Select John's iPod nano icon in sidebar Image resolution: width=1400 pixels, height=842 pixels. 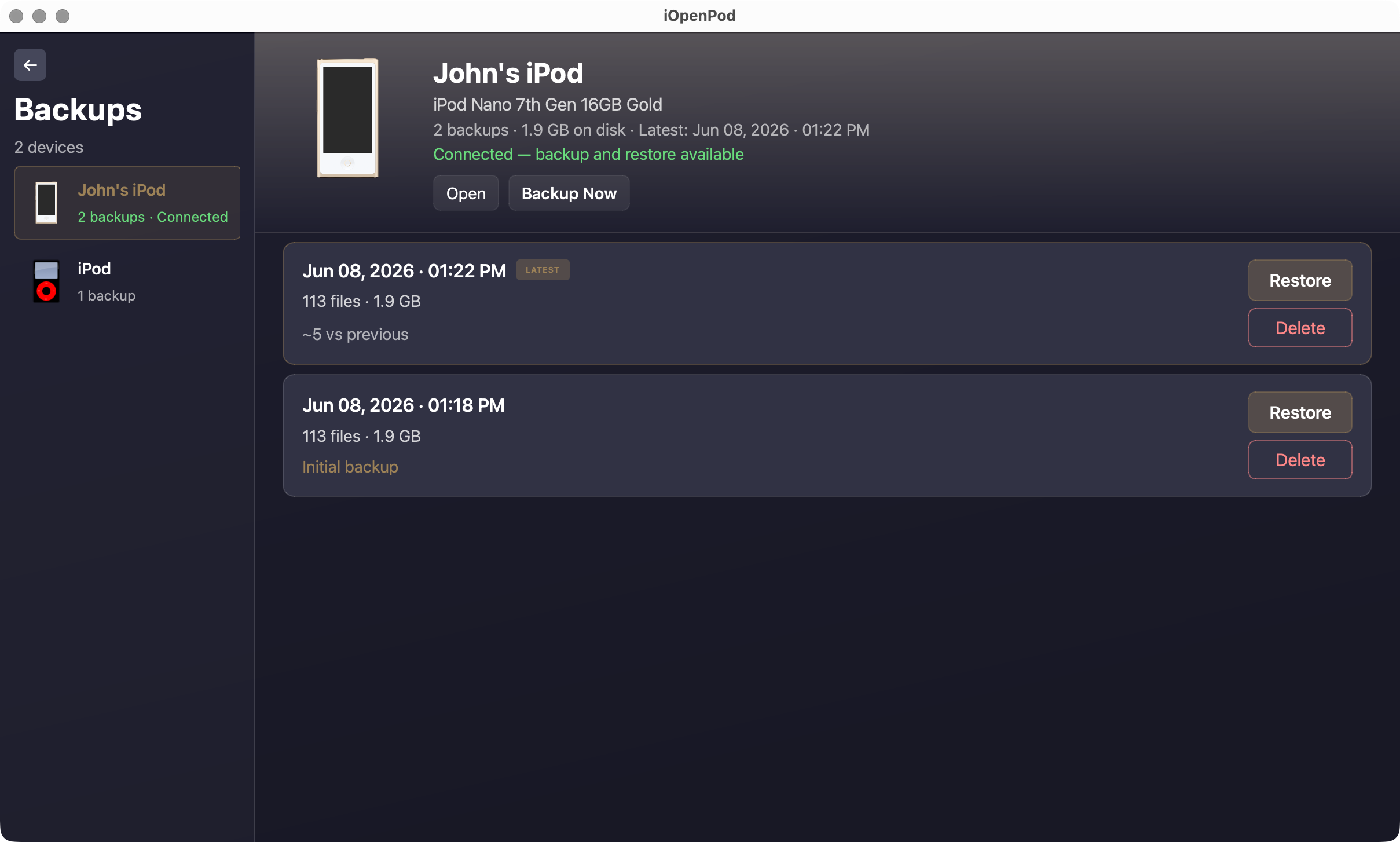[46, 203]
